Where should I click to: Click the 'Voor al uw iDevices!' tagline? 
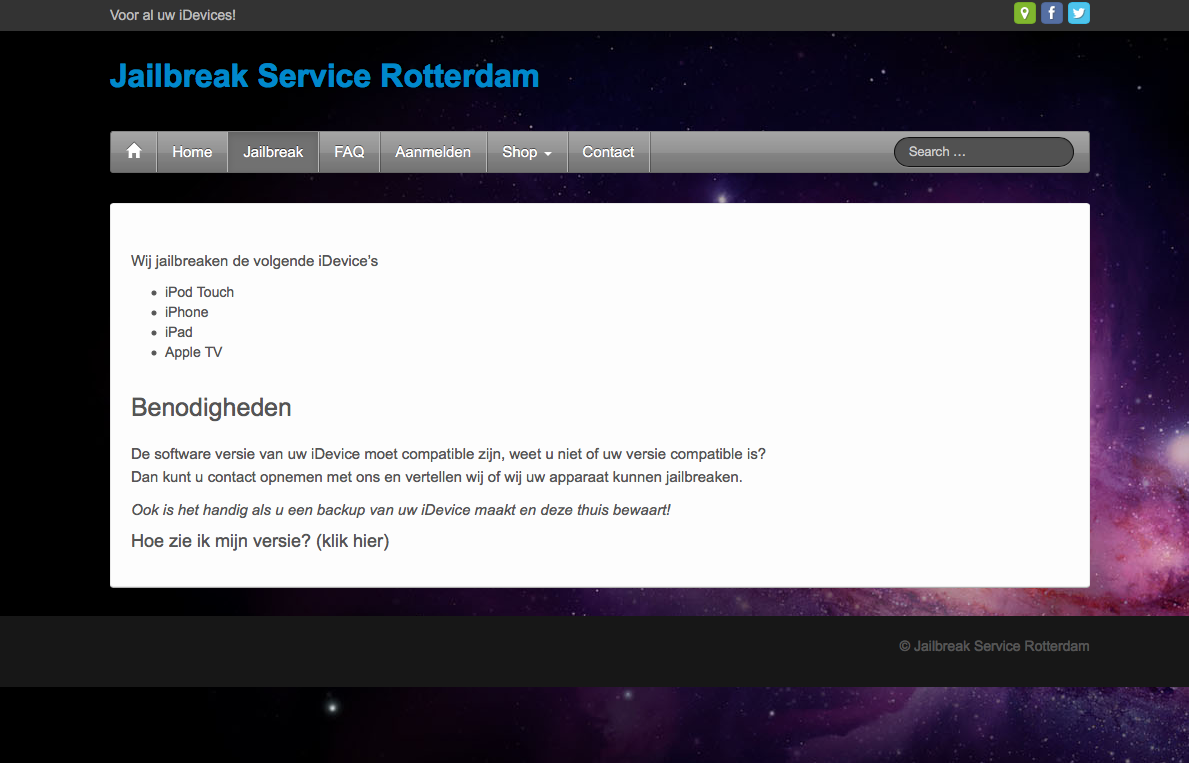click(173, 15)
